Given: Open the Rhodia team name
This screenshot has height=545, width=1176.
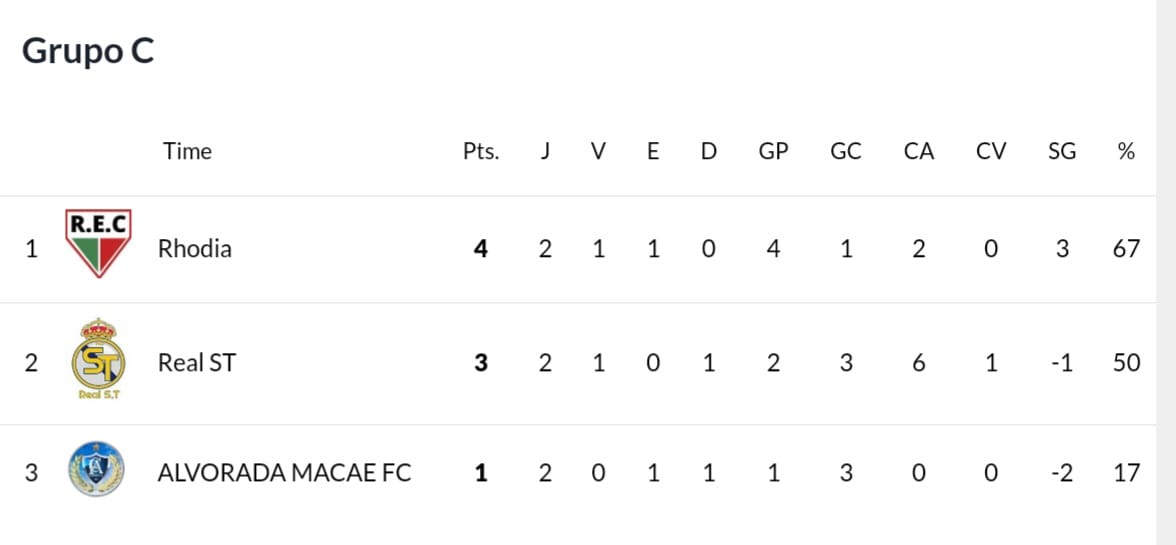Looking at the screenshot, I should click(194, 248).
